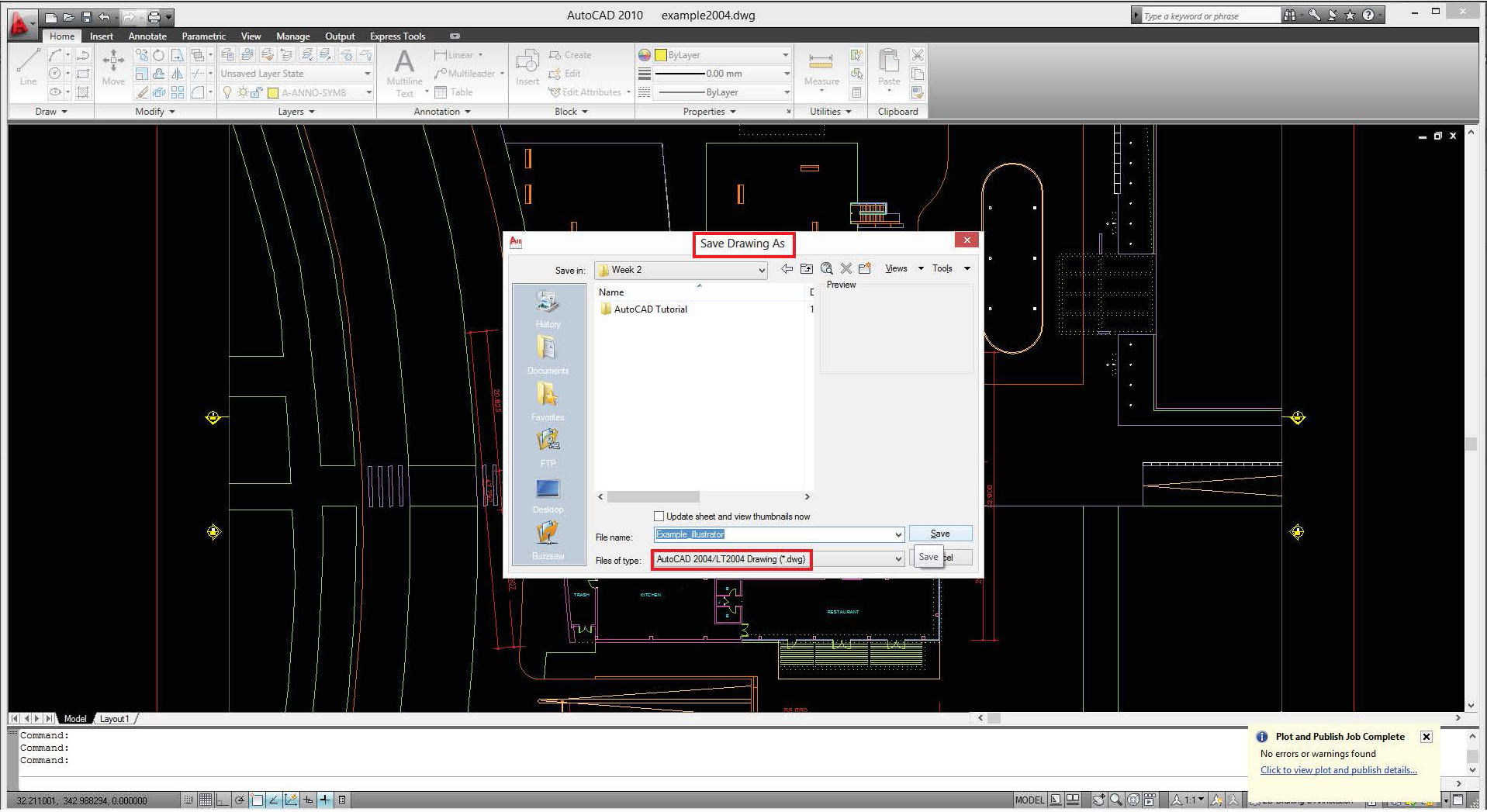
Task: Check Update sheet and view thumbnails now
Action: pos(659,517)
